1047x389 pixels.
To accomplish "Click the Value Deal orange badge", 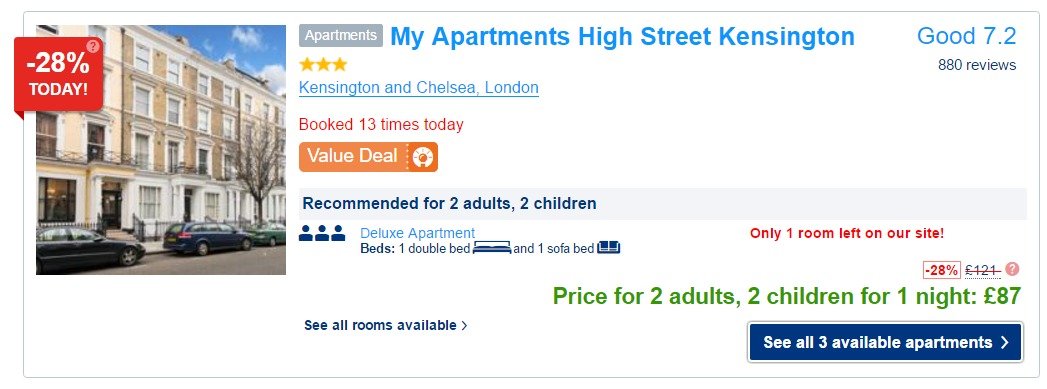I will [369, 157].
